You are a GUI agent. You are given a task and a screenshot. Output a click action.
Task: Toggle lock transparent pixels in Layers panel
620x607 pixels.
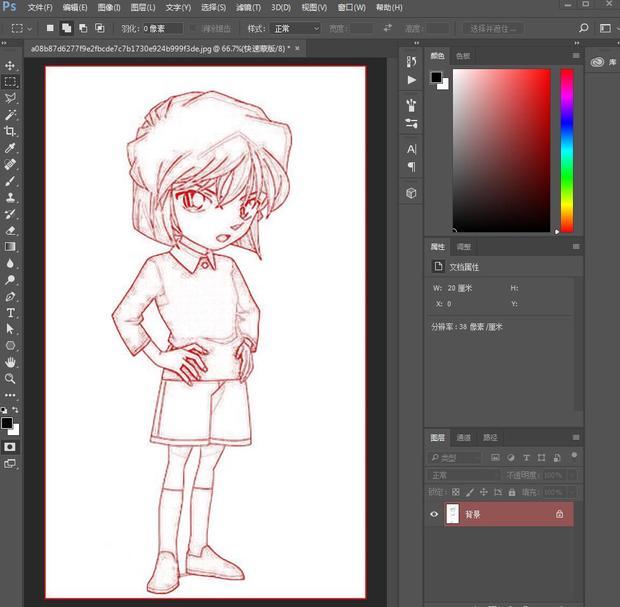click(x=456, y=492)
